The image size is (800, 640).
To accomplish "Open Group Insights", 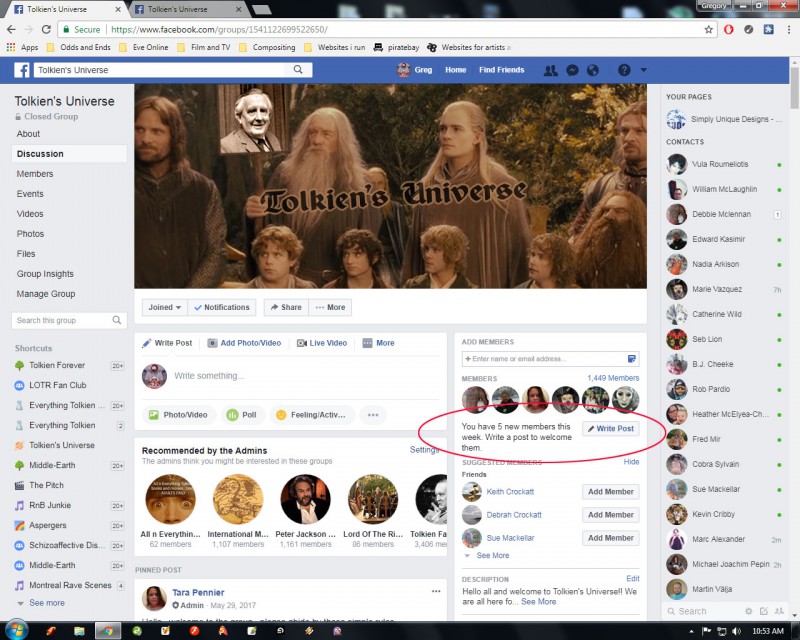I will [x=45, y=274].
